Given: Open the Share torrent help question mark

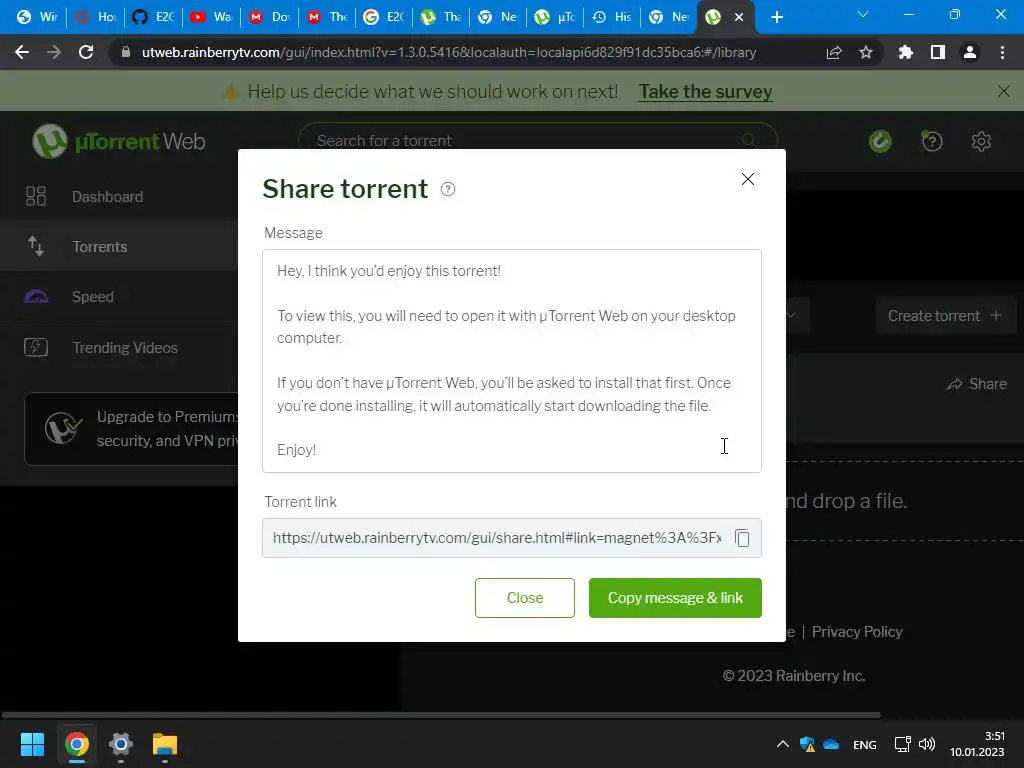Looking at the screenshot, I should [x=448, y=189].
